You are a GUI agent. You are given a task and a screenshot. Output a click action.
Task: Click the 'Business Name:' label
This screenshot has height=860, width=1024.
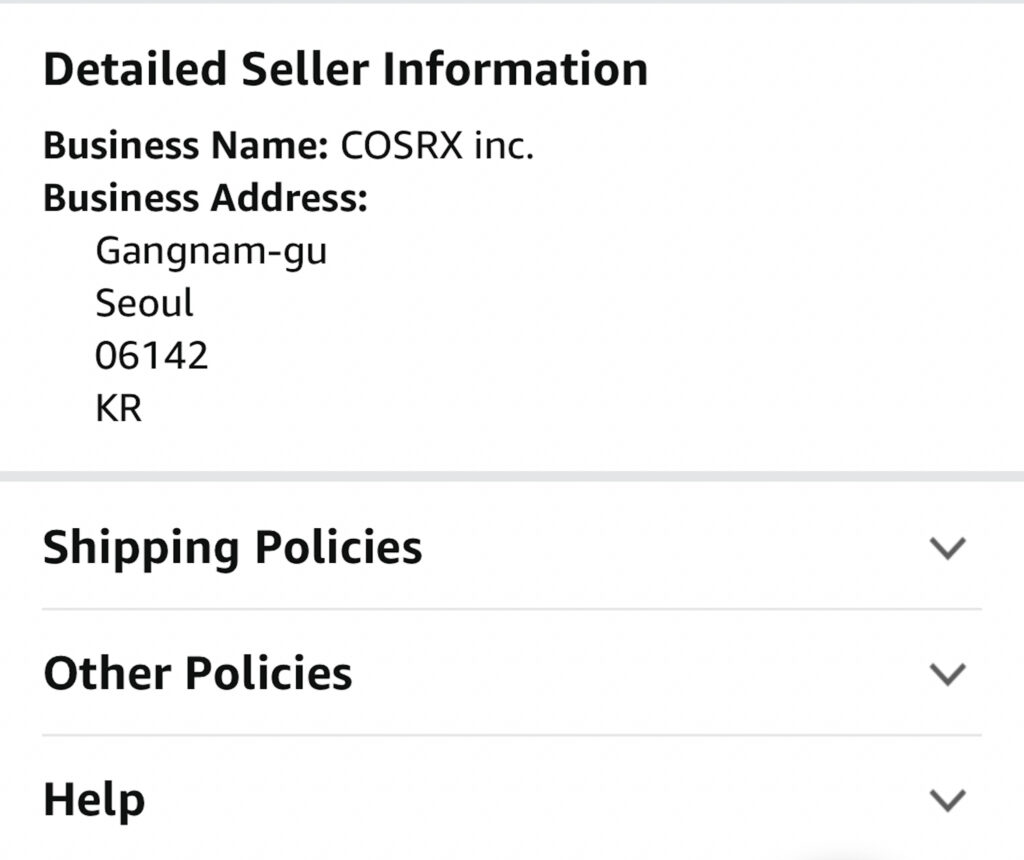pyautogui.click(x=185, y=146)
